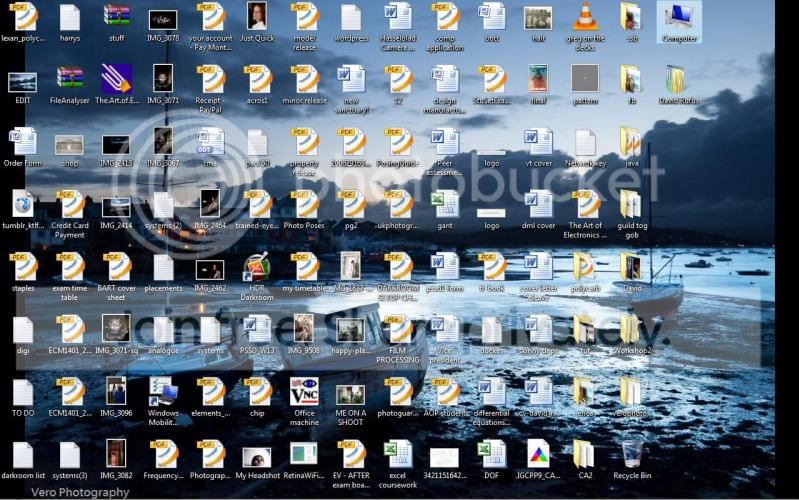Screen dimensions: 799x500
Task: Select the 'excel coursework' spreadsheet icon
Action: (x=398, y=454)
